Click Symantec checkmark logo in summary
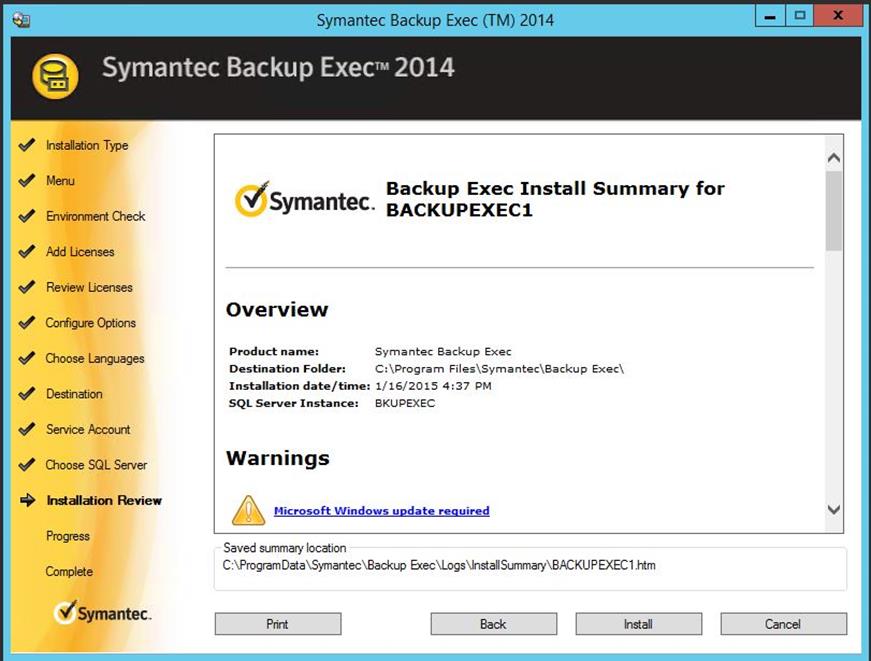 304,199
